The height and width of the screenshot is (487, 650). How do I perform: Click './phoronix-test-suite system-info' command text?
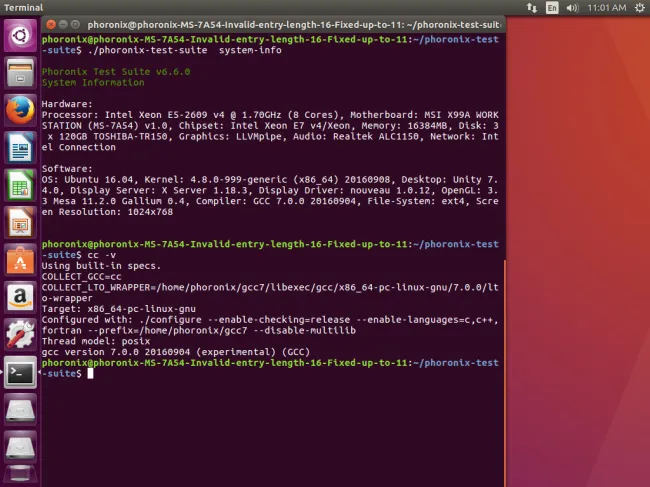click(x=184, y=50)
